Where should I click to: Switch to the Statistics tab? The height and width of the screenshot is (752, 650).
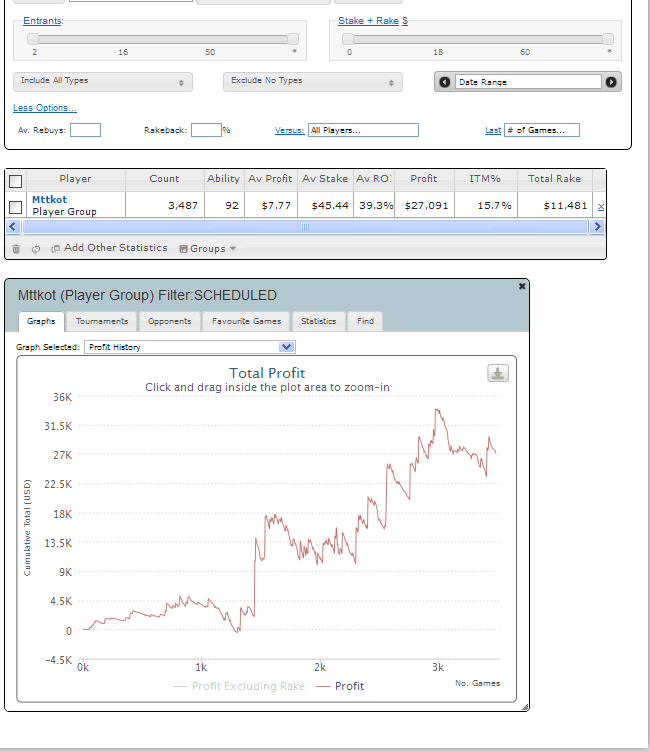click(319, 321)
